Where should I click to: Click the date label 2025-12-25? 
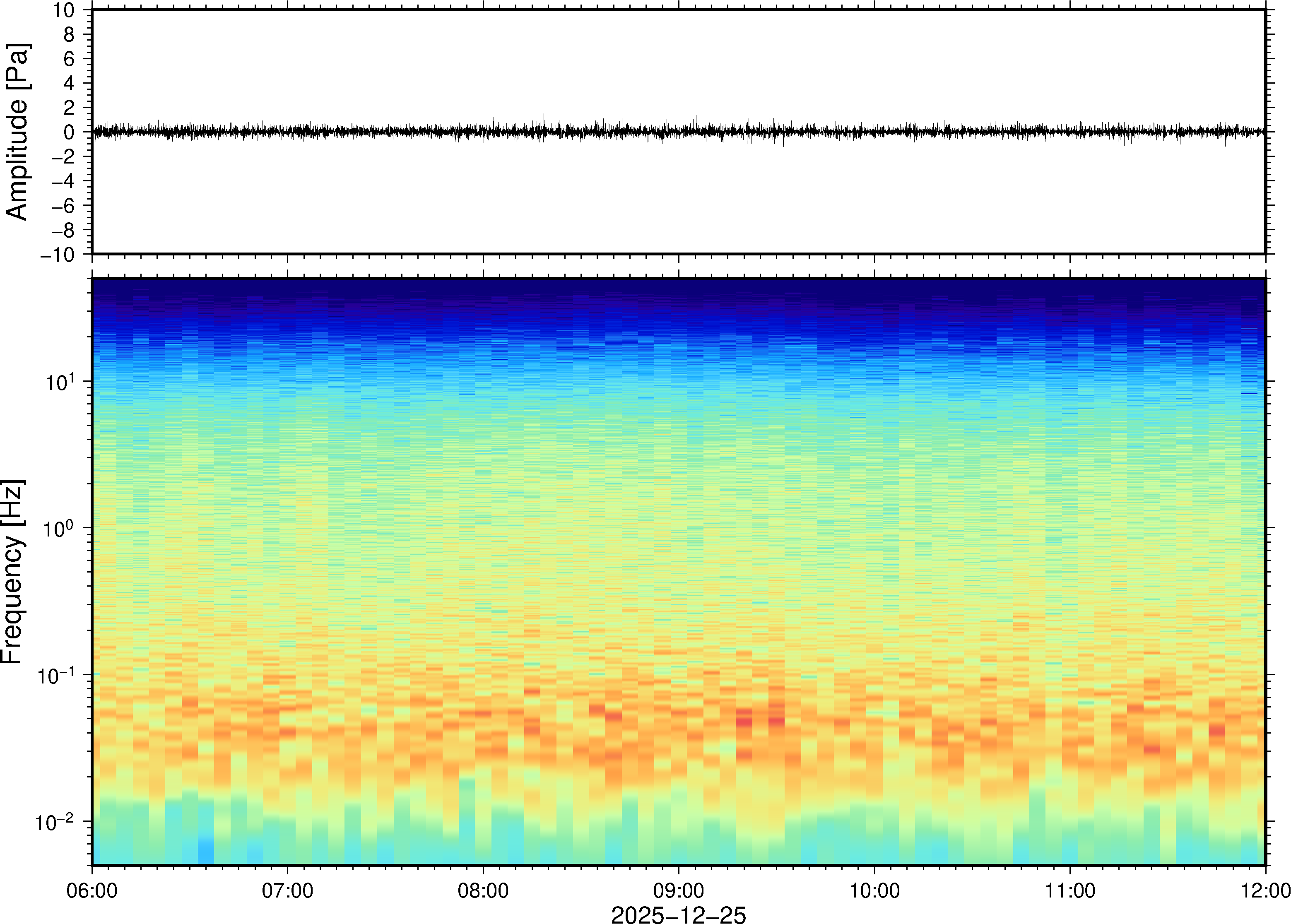tap(678, 914)
